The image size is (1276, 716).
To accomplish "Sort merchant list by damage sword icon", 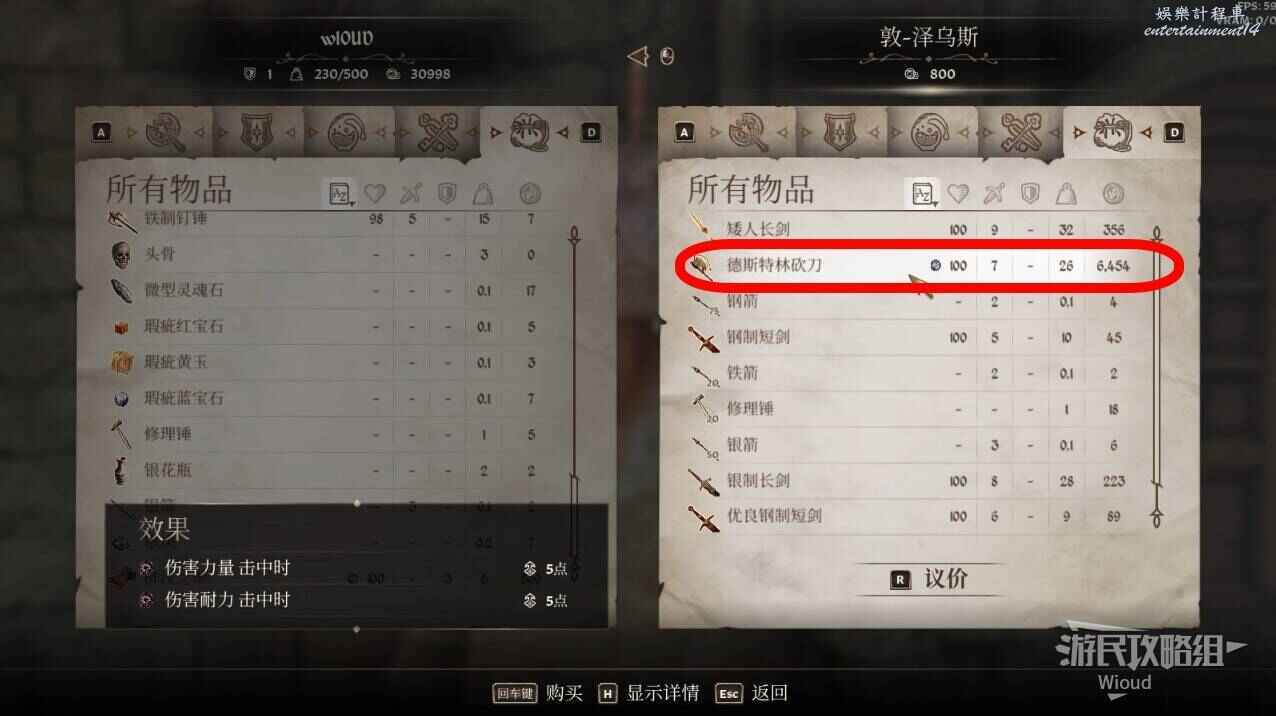I will [x=993, y=193].
